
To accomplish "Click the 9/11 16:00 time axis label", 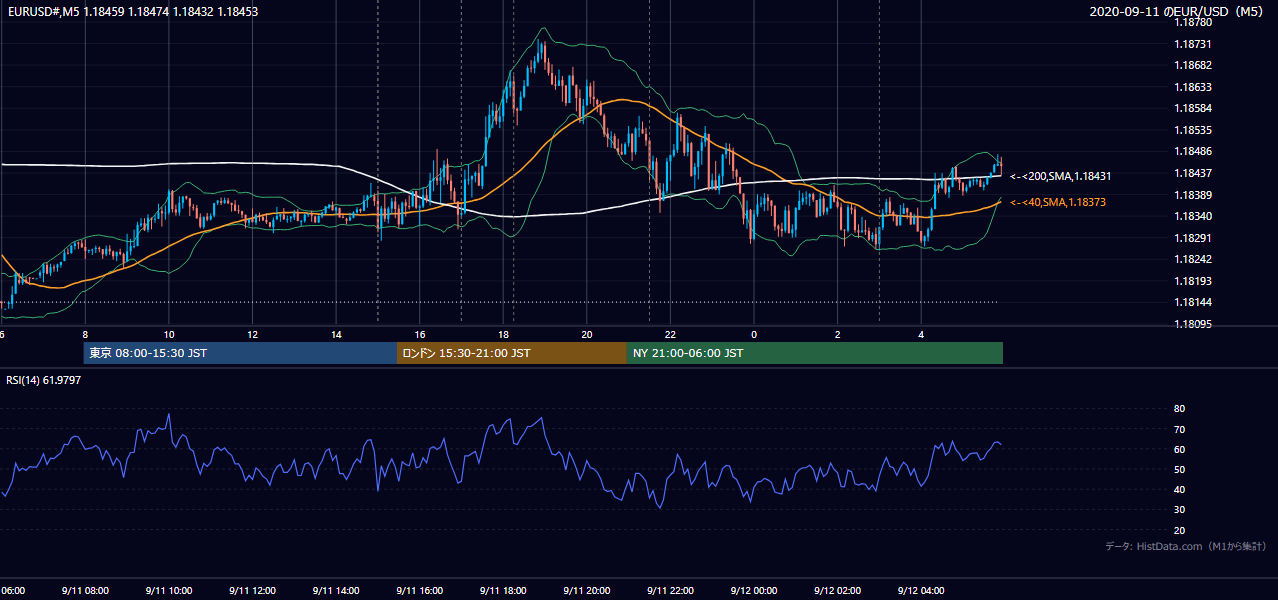I will [x=420, y=591].
